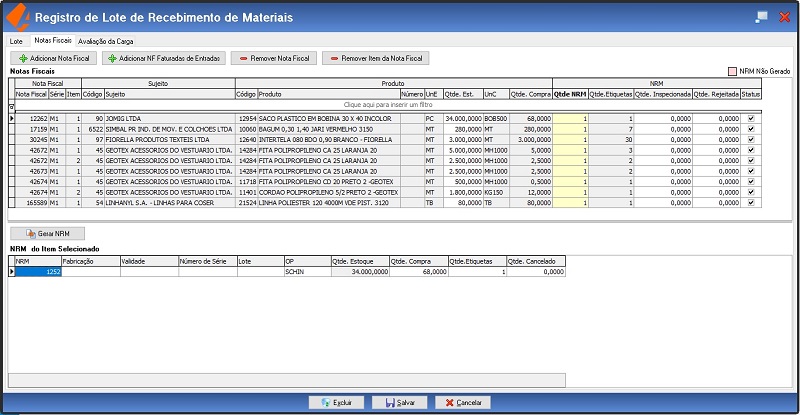Image resolution: width=800 pixels, height=415 pixels.
Task: Sort by Qtde NRM column header
Action: click(x=570, y=94)
